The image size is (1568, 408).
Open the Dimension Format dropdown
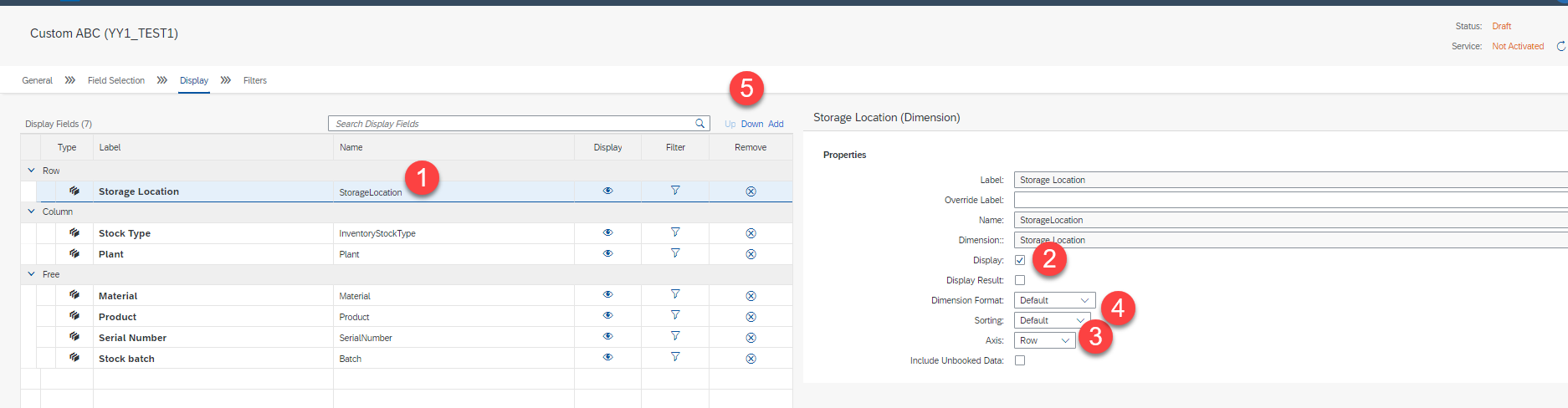tap(1054, 300)
